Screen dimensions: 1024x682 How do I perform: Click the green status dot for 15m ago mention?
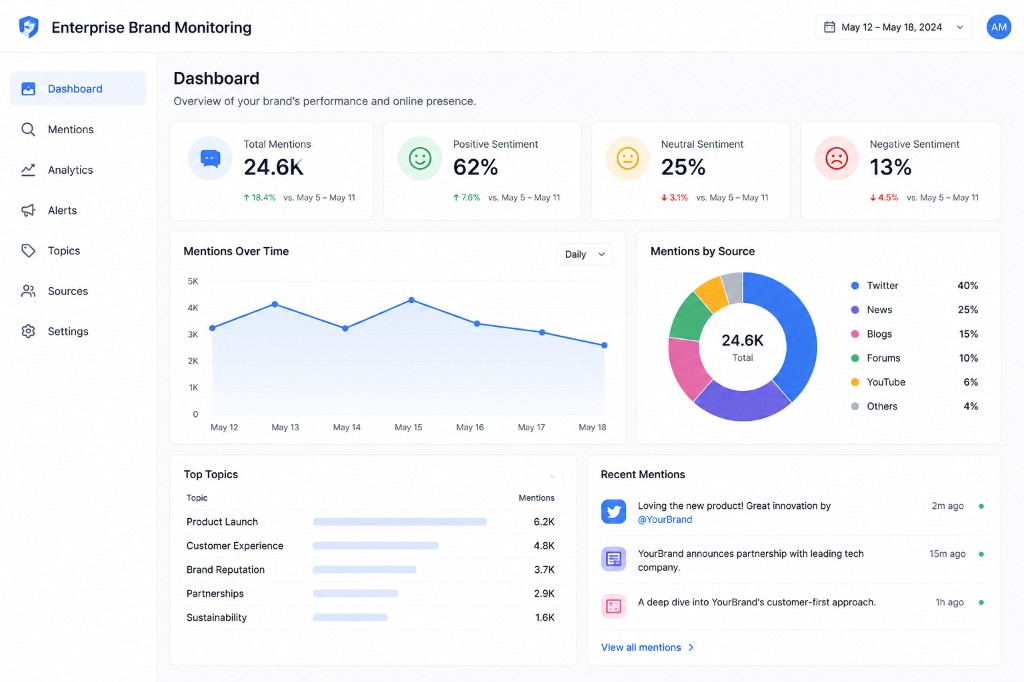pos(981,554)
